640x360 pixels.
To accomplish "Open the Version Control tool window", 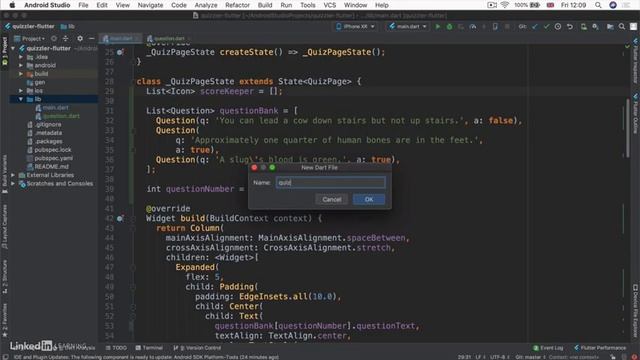I will coord(197,348).
